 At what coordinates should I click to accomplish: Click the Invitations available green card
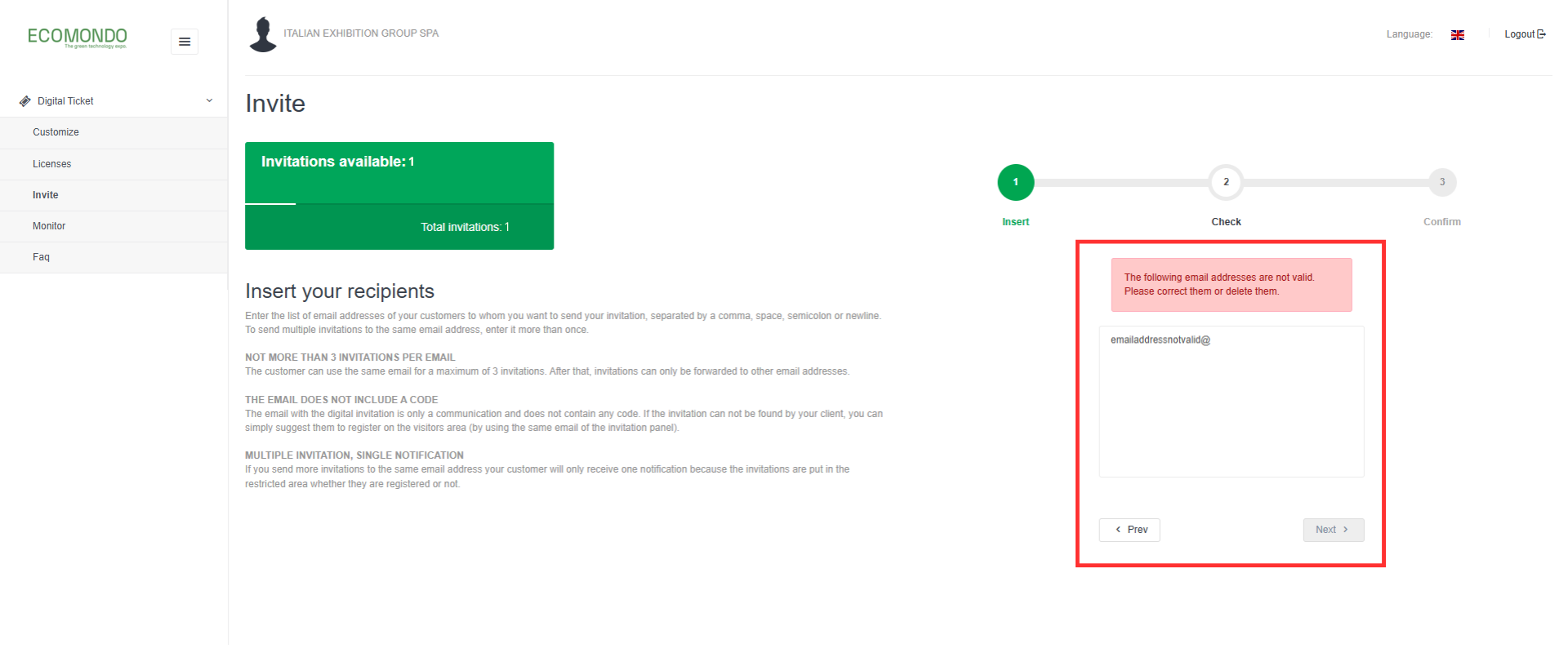[x=399, y=196]
